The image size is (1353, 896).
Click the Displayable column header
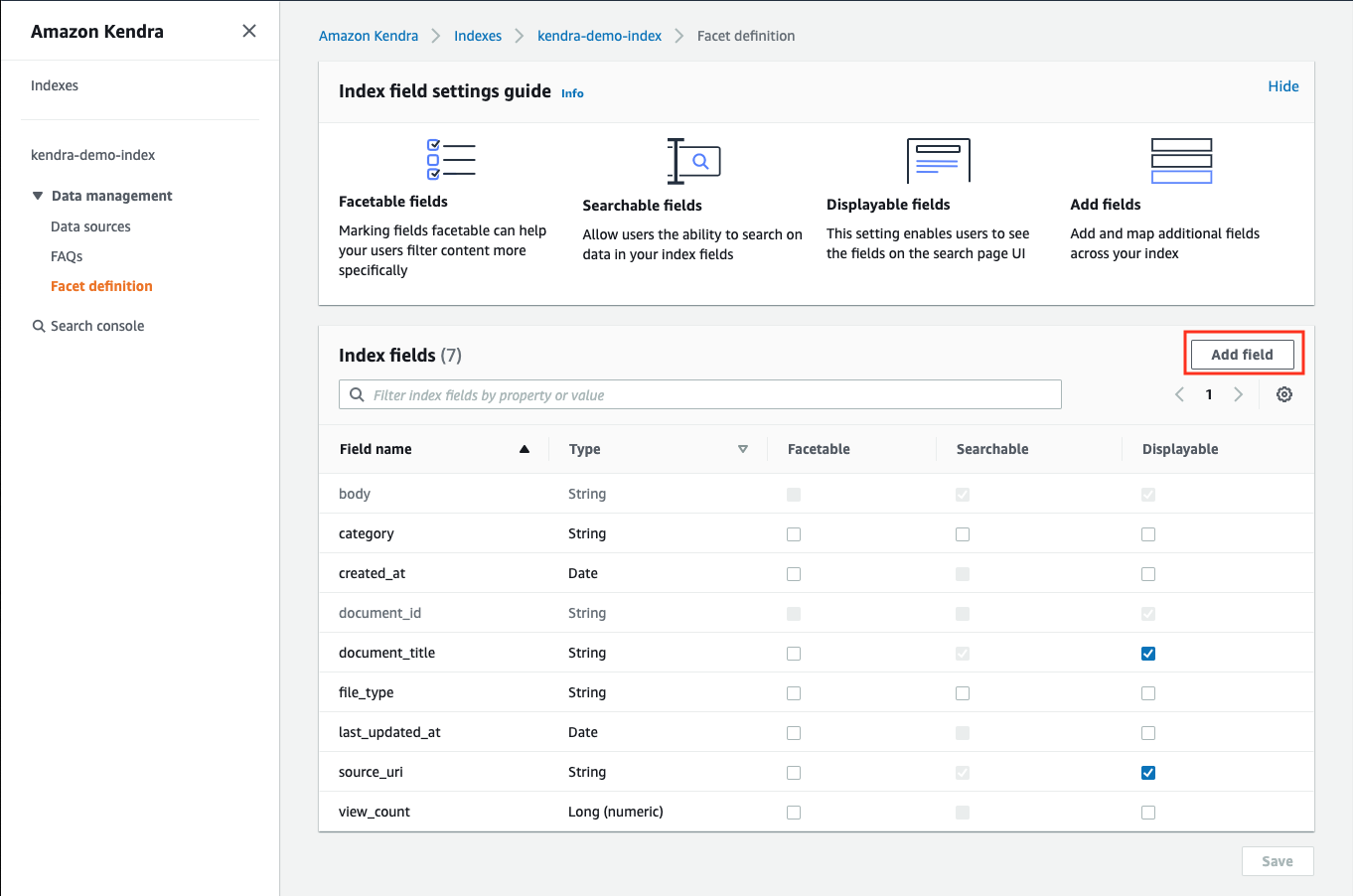coord(1180,449)
